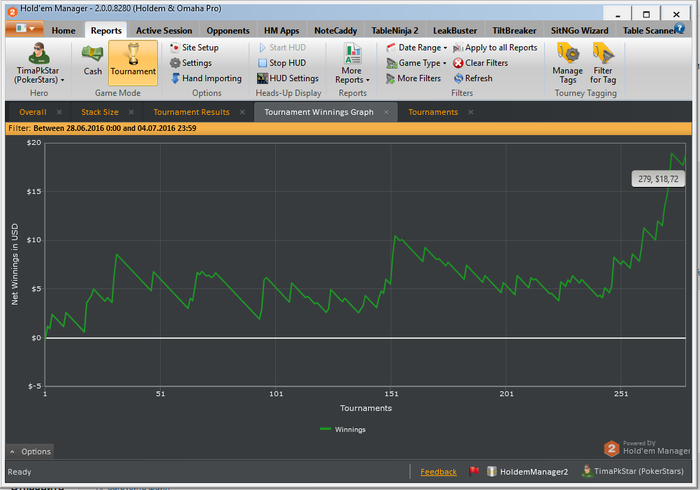Open the Hold'em Manager application menu button
Viewport: 700px width, 490px height.
(x=24, y=29)
